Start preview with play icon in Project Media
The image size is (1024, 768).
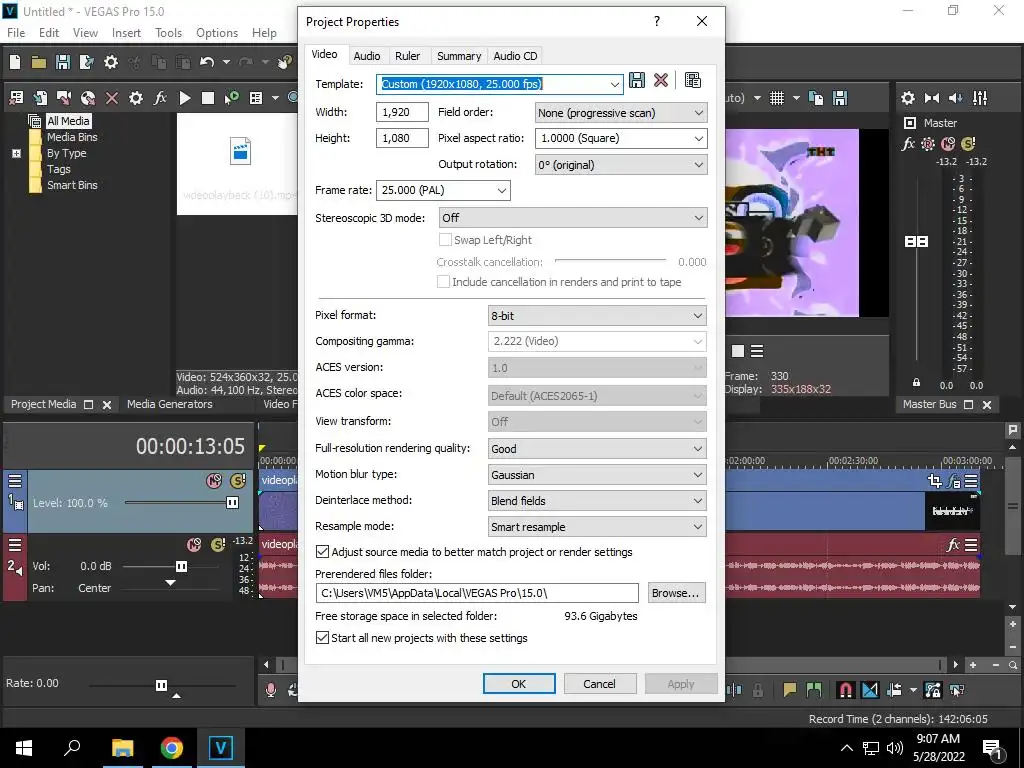coord(185,98)
